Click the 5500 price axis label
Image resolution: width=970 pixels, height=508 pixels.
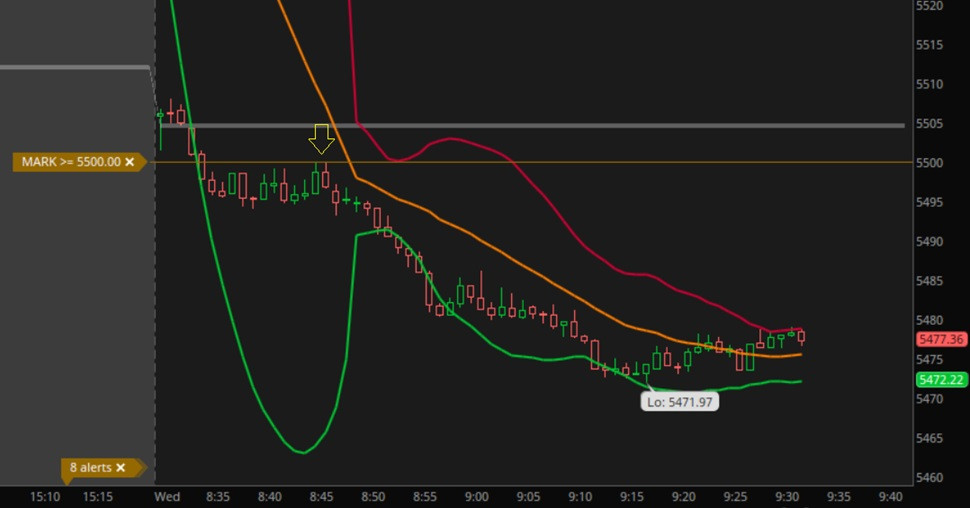coord(929,163)
